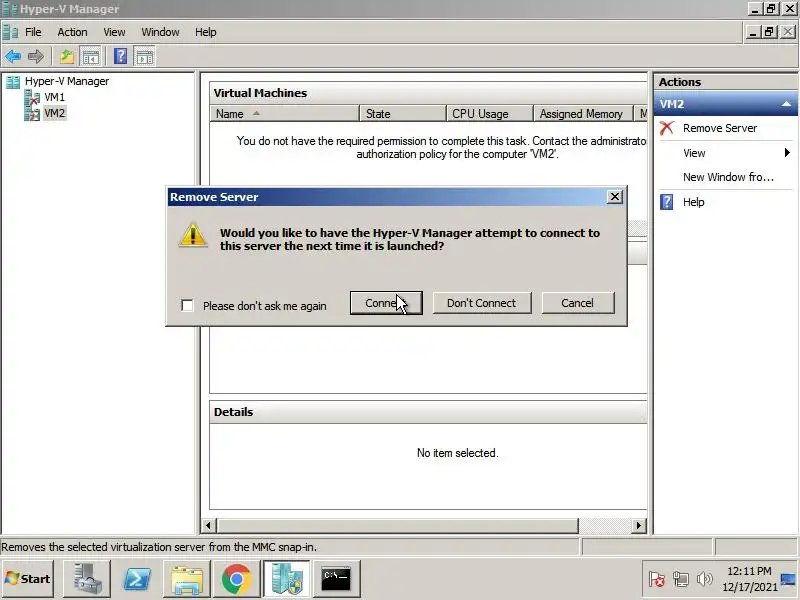This screenshot has width=800, height=600.
Task: Expand the View submenu arrow in Actions
Action: click(x=787, y=153)
